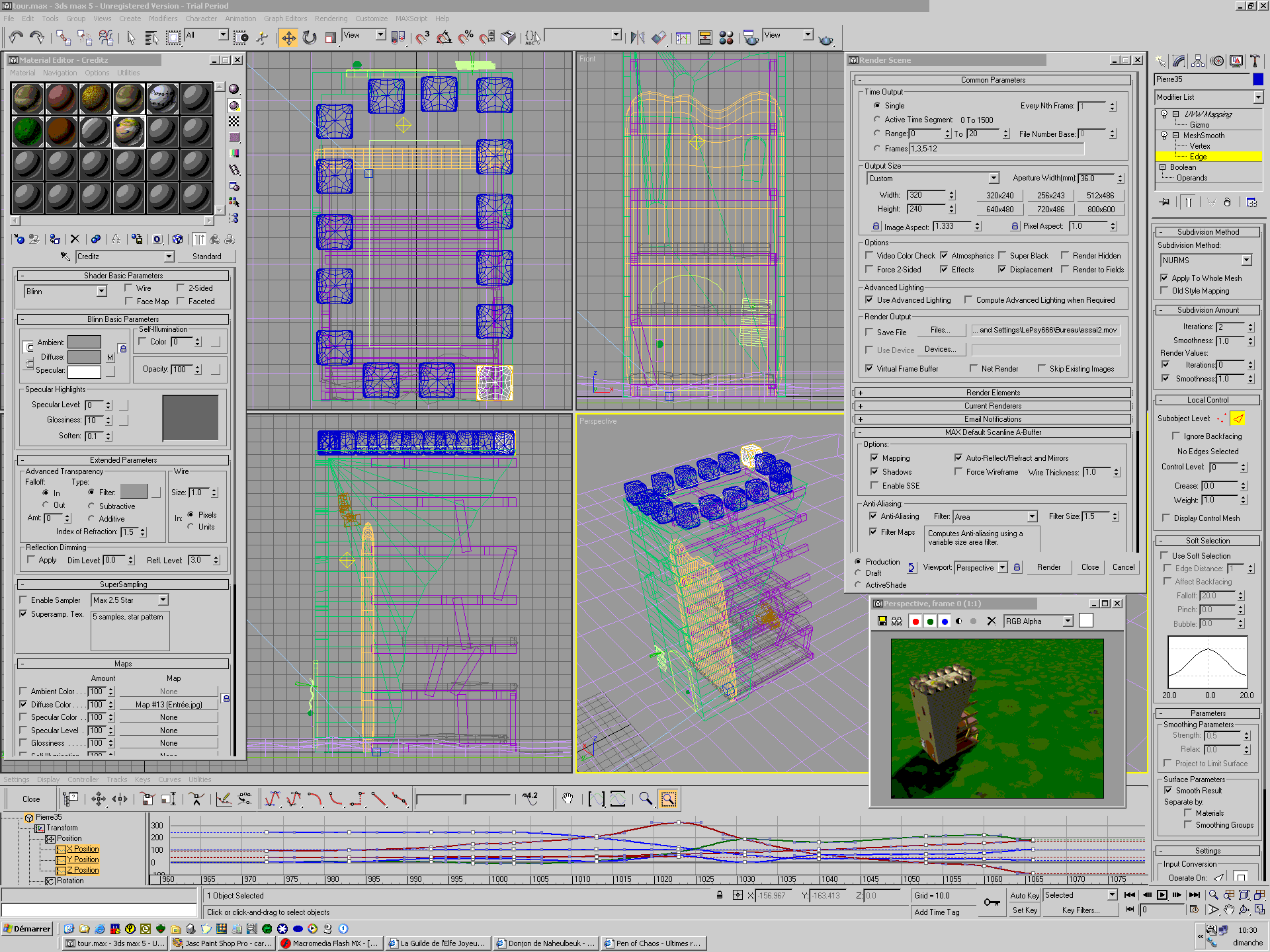Enable the Save File checkbox

(870, 332)
